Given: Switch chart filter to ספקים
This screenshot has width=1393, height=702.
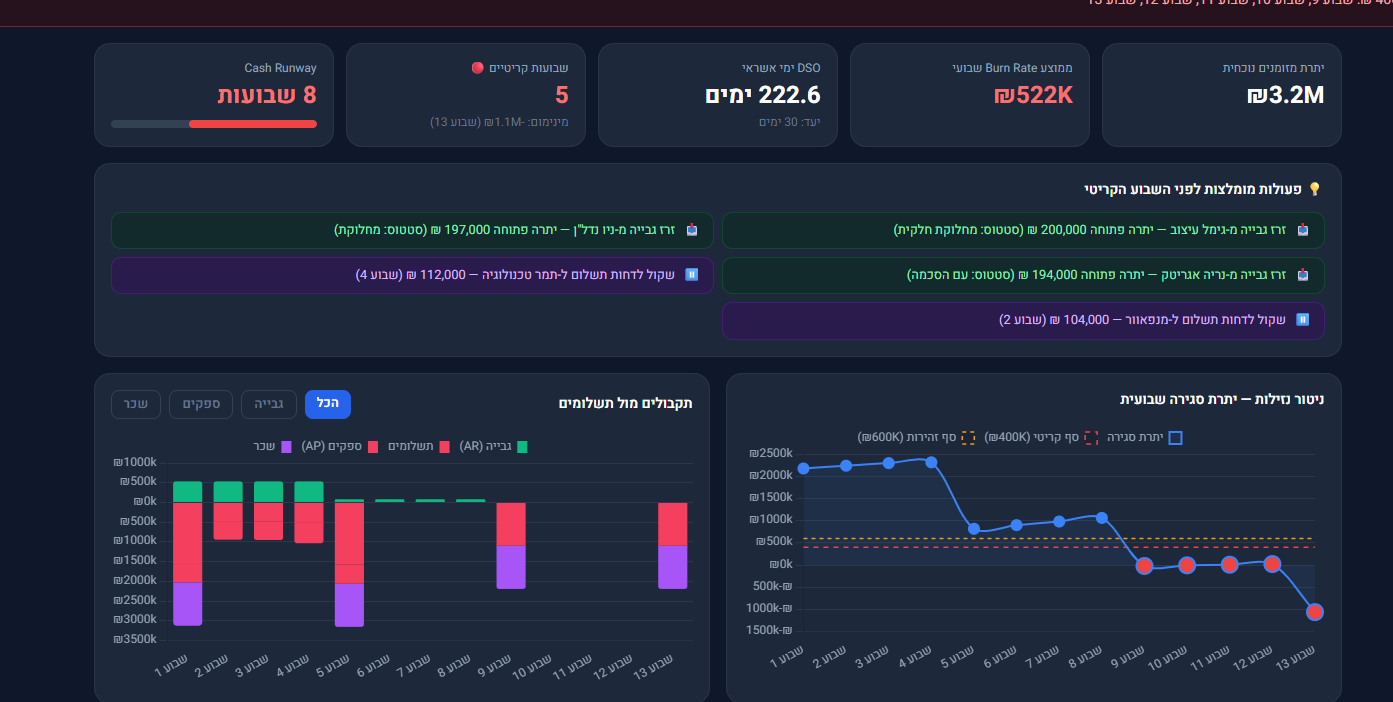Looking at the screenshot, I should coord(201,404).
